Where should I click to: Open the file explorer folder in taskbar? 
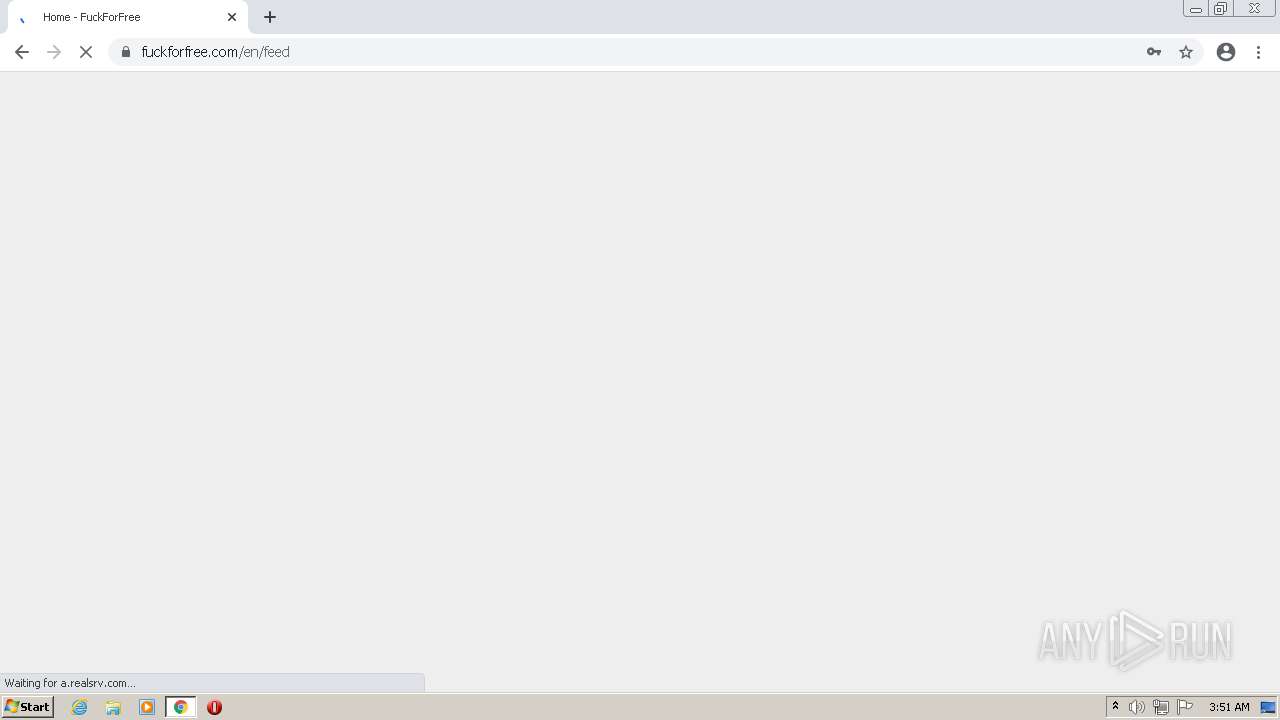tap(113, 707)
